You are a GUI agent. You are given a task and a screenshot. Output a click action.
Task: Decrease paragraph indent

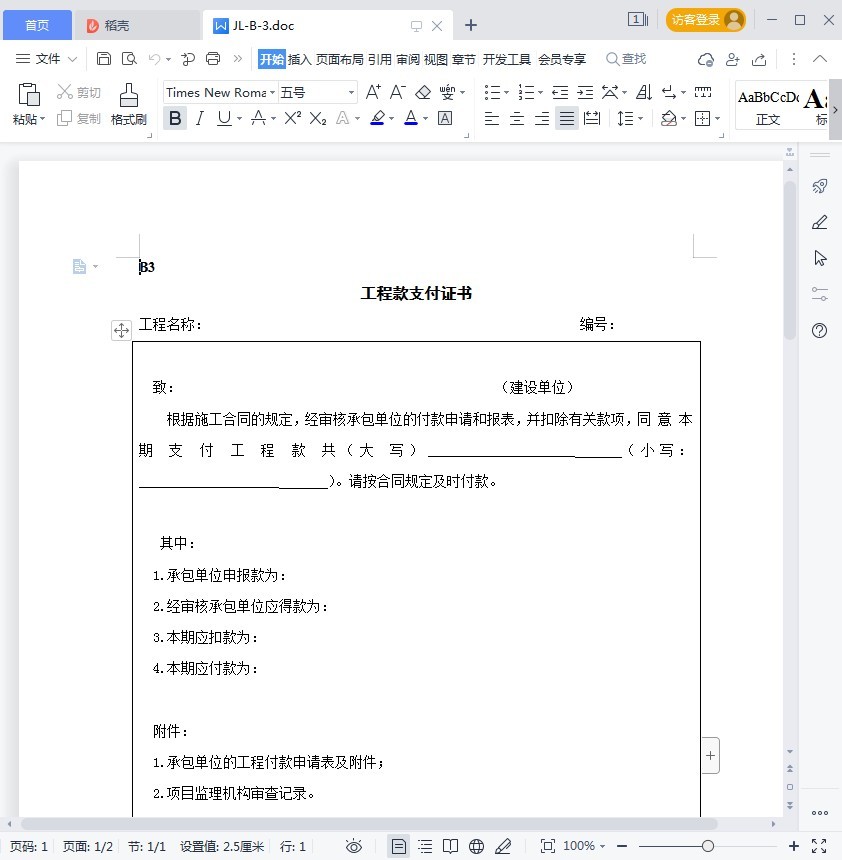(560, 92)
